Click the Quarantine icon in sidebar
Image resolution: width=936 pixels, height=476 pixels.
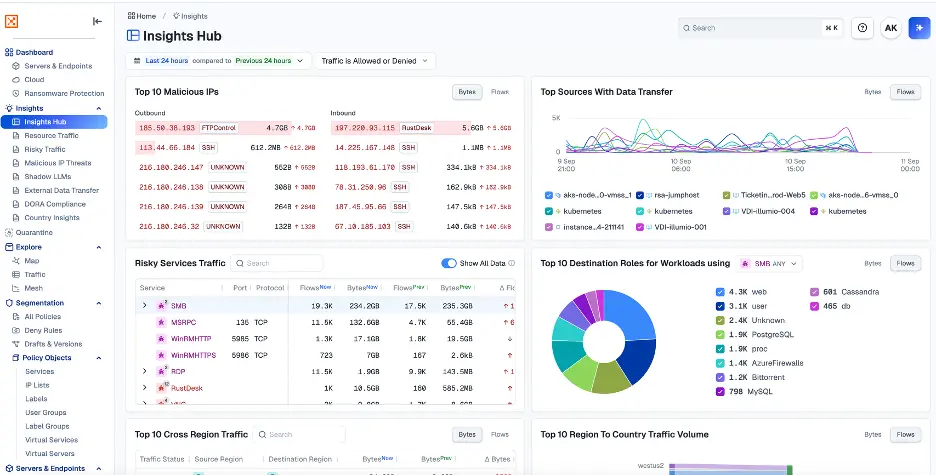9,233
